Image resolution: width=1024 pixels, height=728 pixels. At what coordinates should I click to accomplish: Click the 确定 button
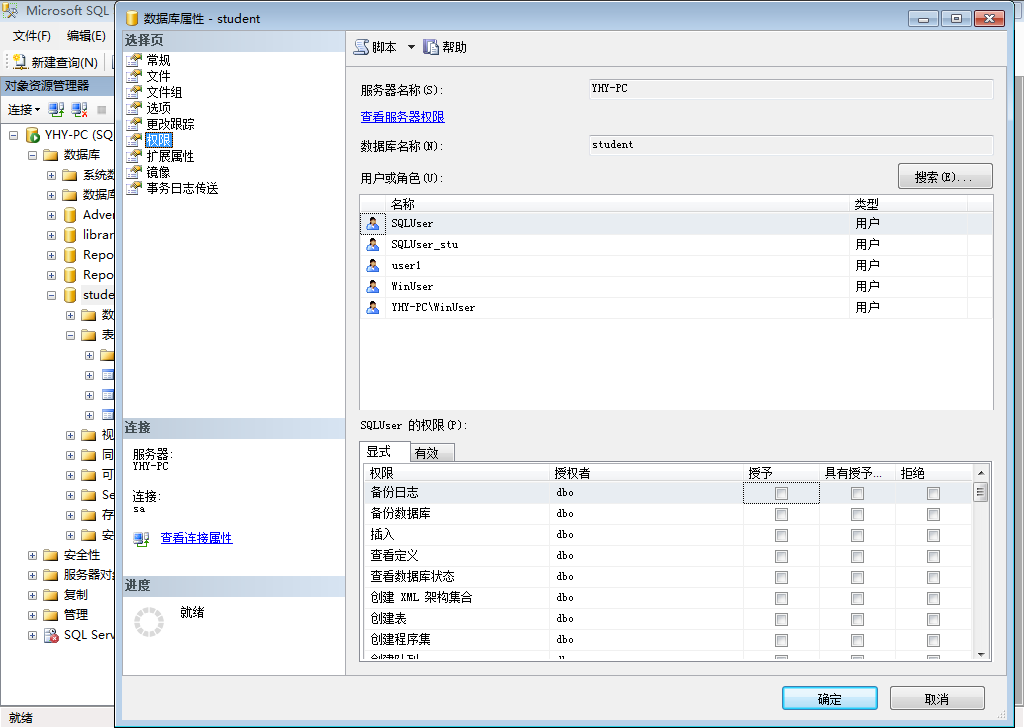(x=829, y=699)
